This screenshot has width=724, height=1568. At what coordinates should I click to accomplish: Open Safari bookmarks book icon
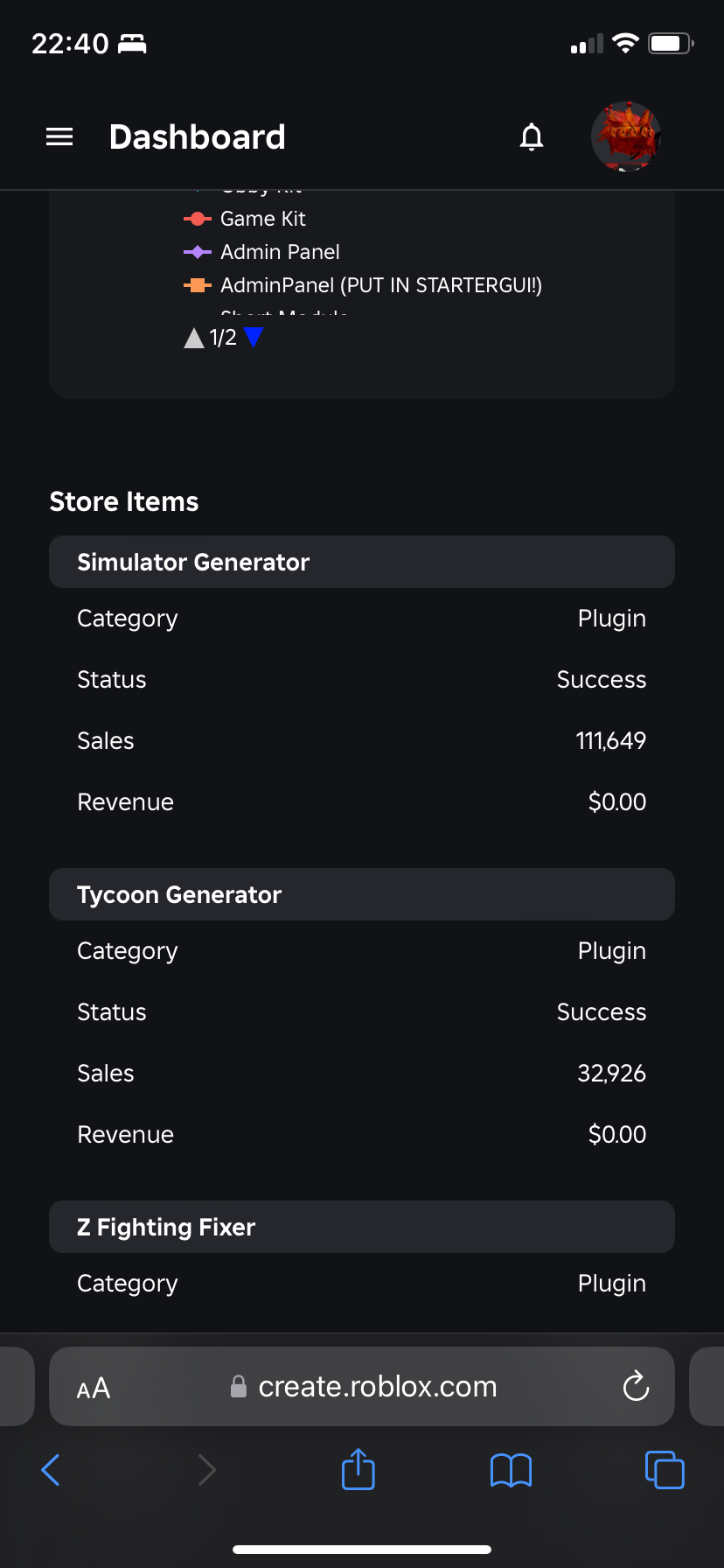click(511, 1470)
